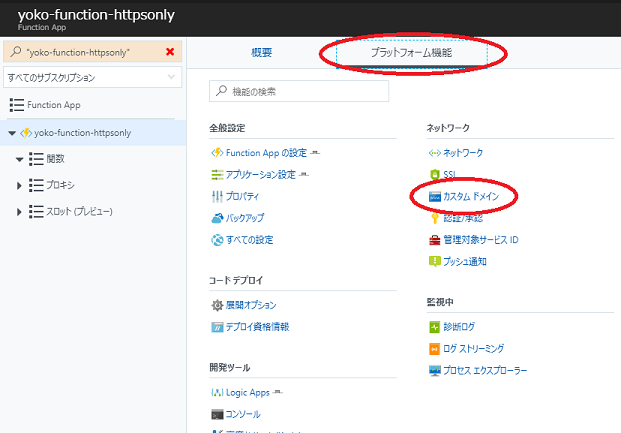Click the 管理対象サービス ID toolbox icon
Image resolution: width=621 pixels, height=433 pixels.
pyautogui.click(x=434, y=240)
